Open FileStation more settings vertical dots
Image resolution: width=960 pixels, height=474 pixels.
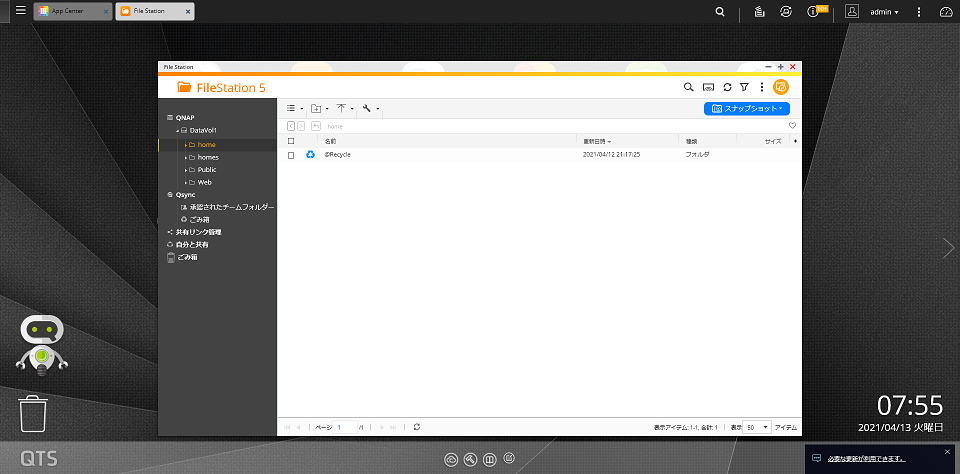(x=762, y=88)
